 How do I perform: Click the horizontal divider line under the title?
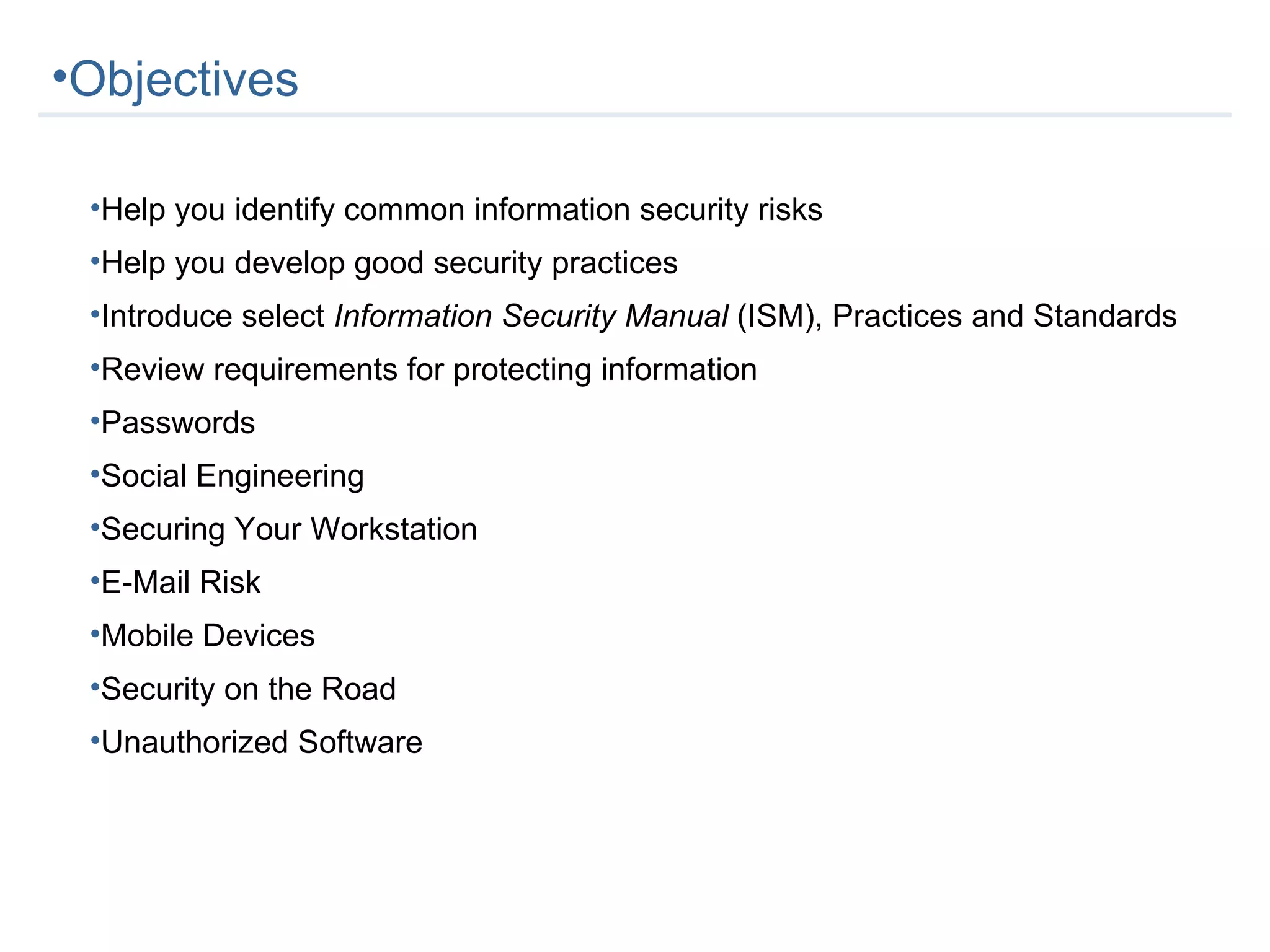click(634, 115)
